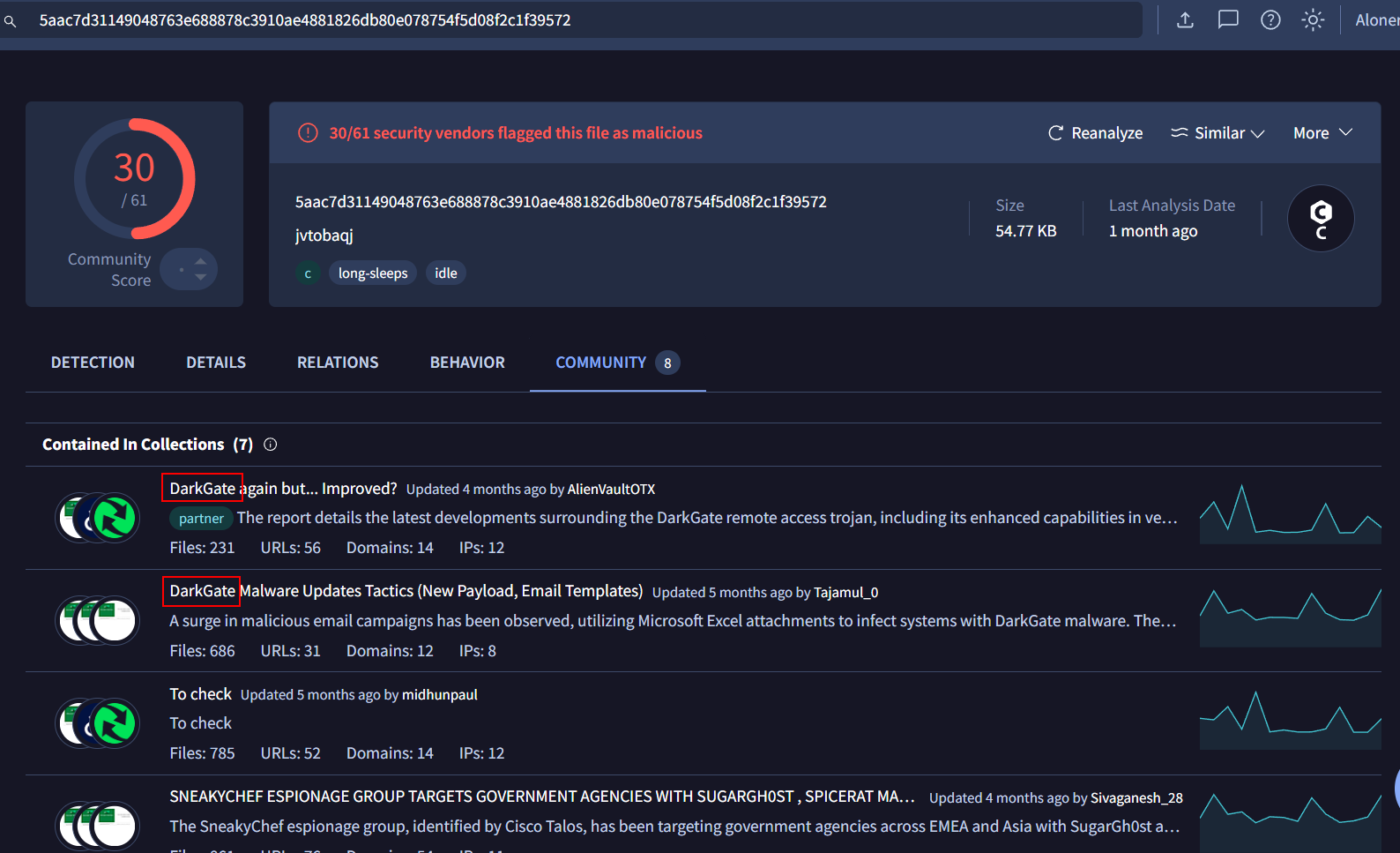This screenshot has width=1400, height=853.
Task: Expand the Similar dropdown
Action: [x=1218, y=133]
